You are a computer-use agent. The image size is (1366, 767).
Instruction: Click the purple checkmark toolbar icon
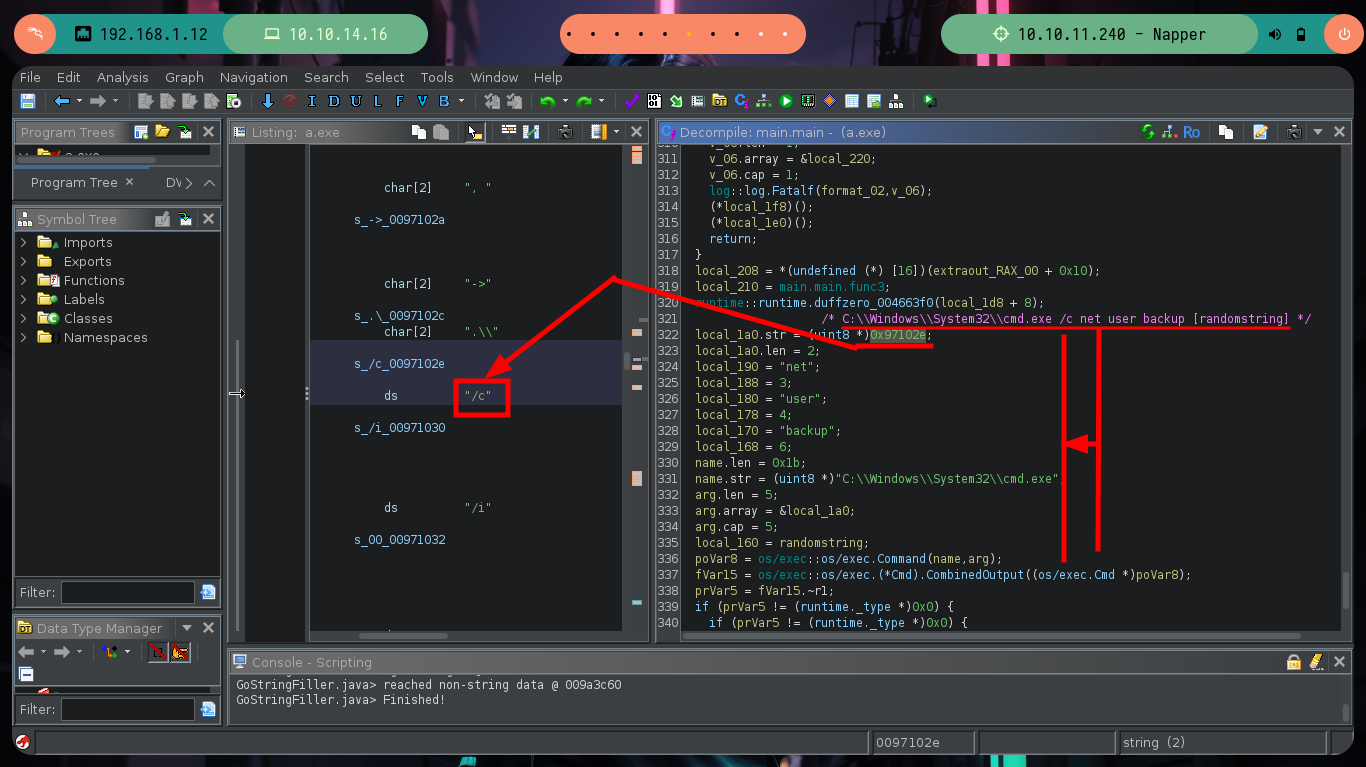tap(631, 101)
